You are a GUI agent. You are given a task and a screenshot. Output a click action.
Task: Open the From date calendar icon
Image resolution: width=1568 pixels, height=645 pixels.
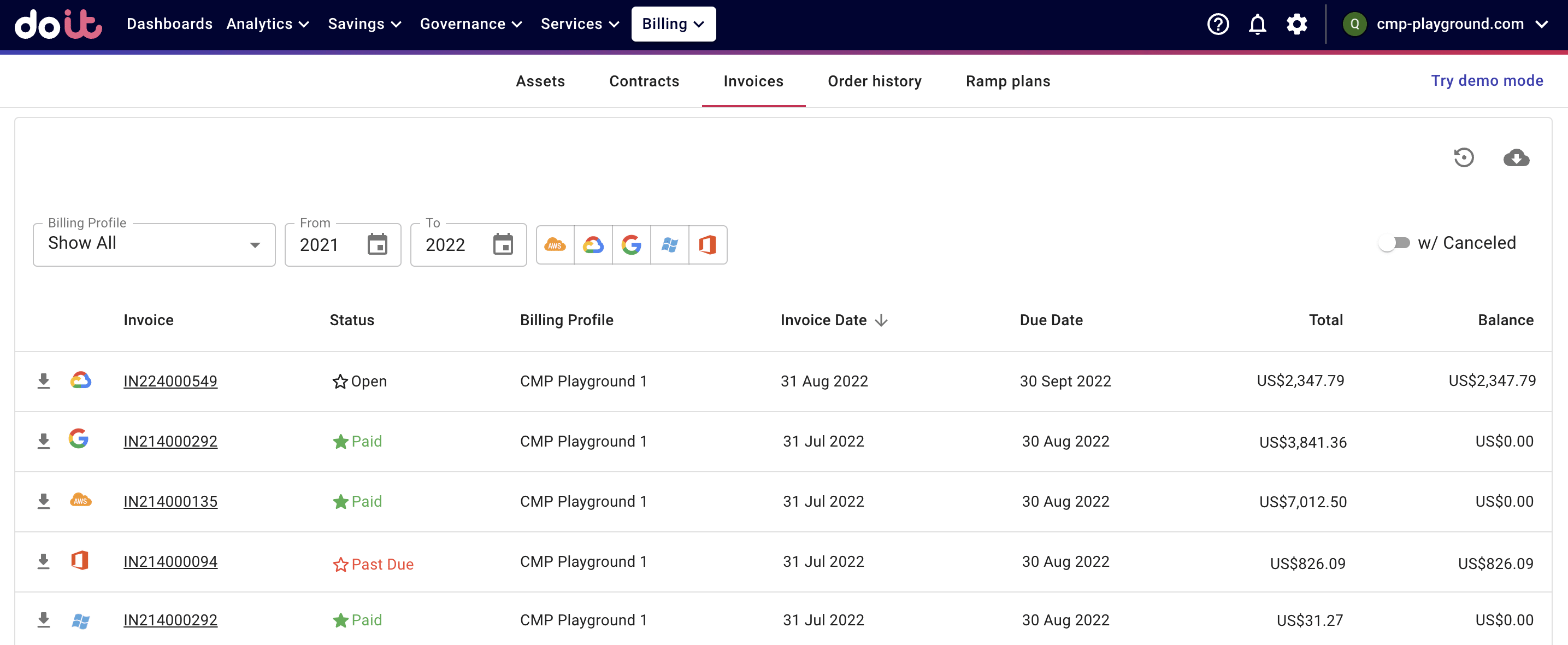(x=378, y=244)
